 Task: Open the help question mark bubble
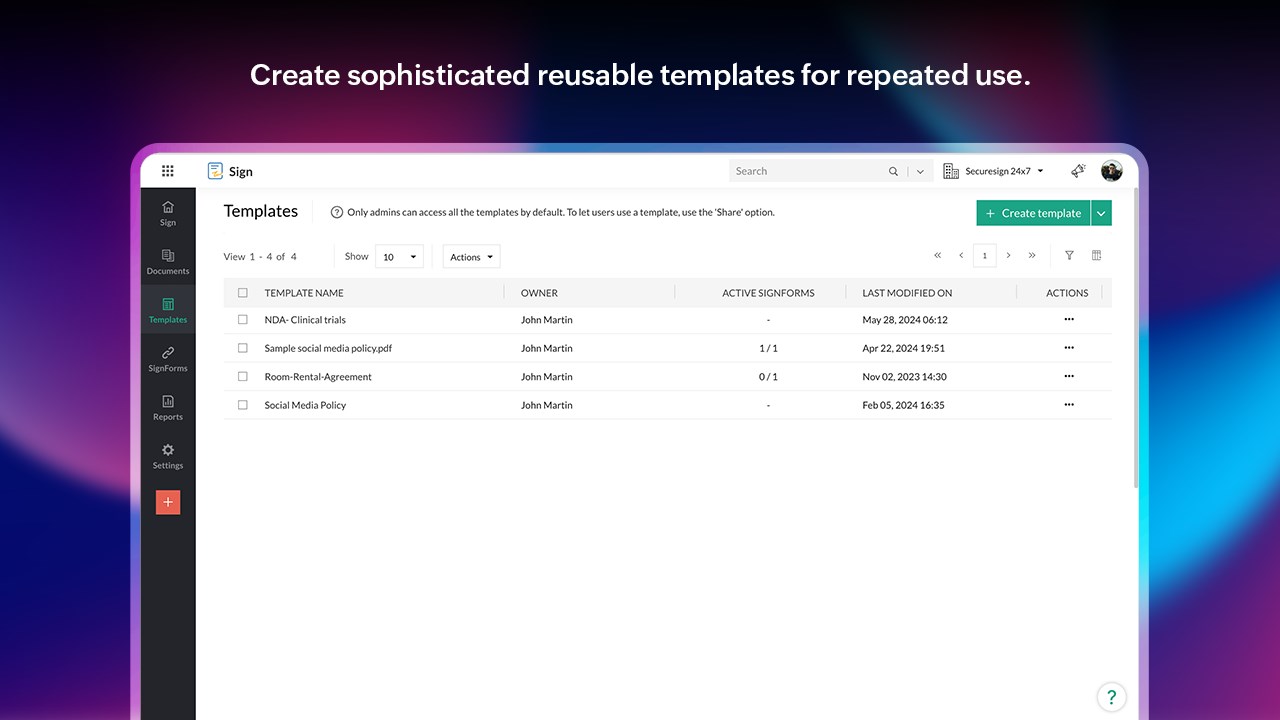tap(1111, 697)
